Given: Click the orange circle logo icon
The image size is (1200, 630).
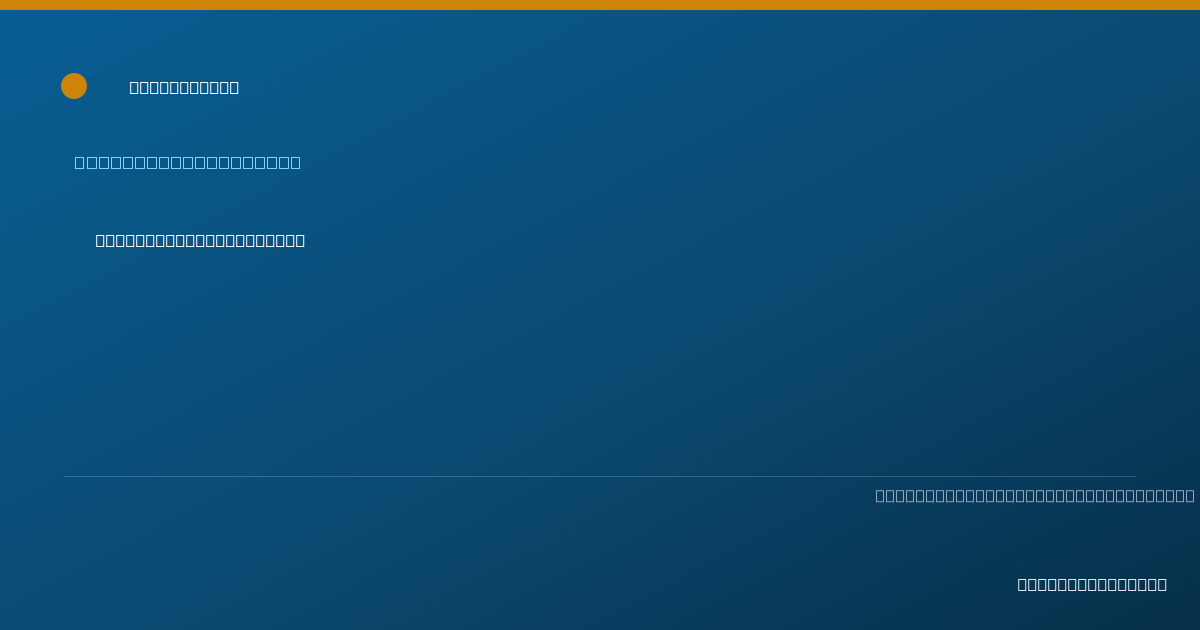Looking at the screenshot, I should click(x=74, y=86).
